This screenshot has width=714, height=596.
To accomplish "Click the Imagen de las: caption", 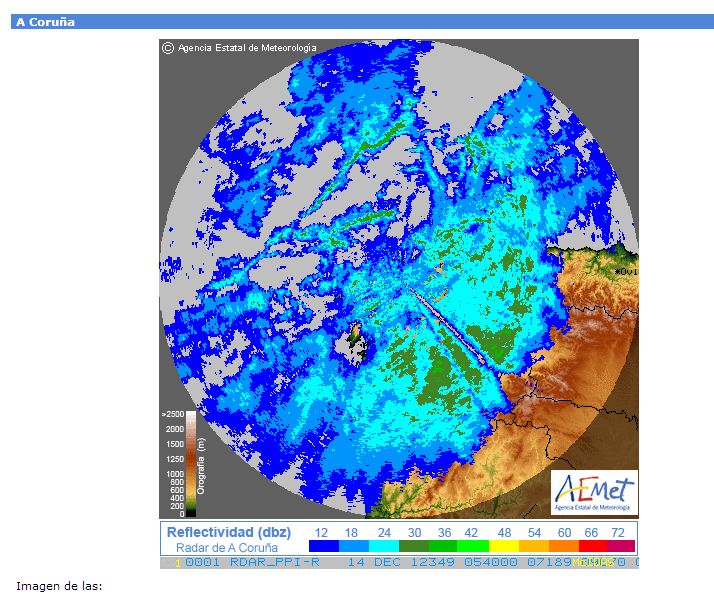I will click(x=60, y=585).
